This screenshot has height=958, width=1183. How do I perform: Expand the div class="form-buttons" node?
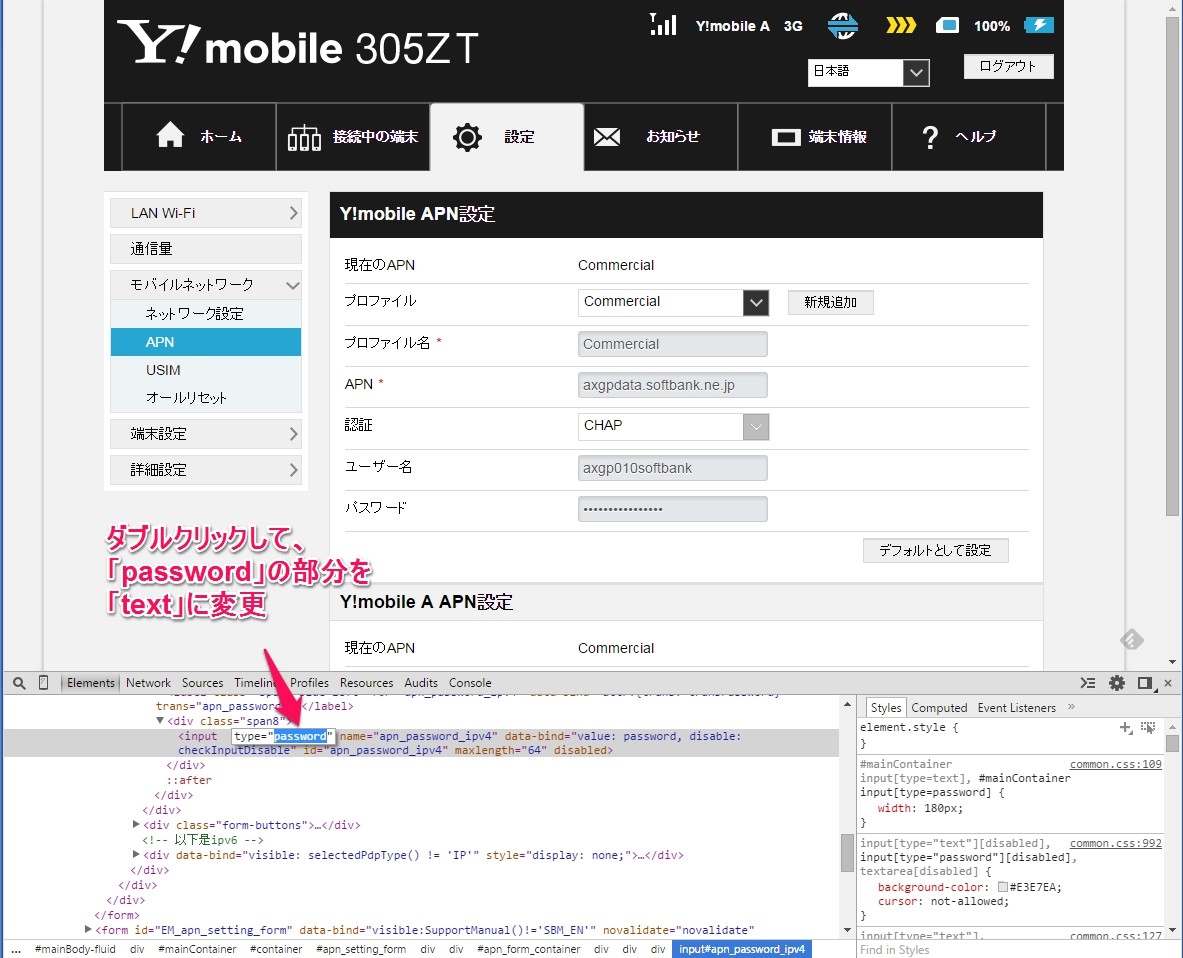coord(136,824)
